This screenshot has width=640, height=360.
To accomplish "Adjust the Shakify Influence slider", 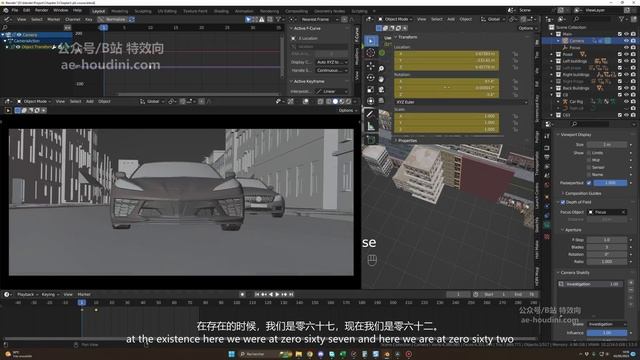I will (607, 333).
